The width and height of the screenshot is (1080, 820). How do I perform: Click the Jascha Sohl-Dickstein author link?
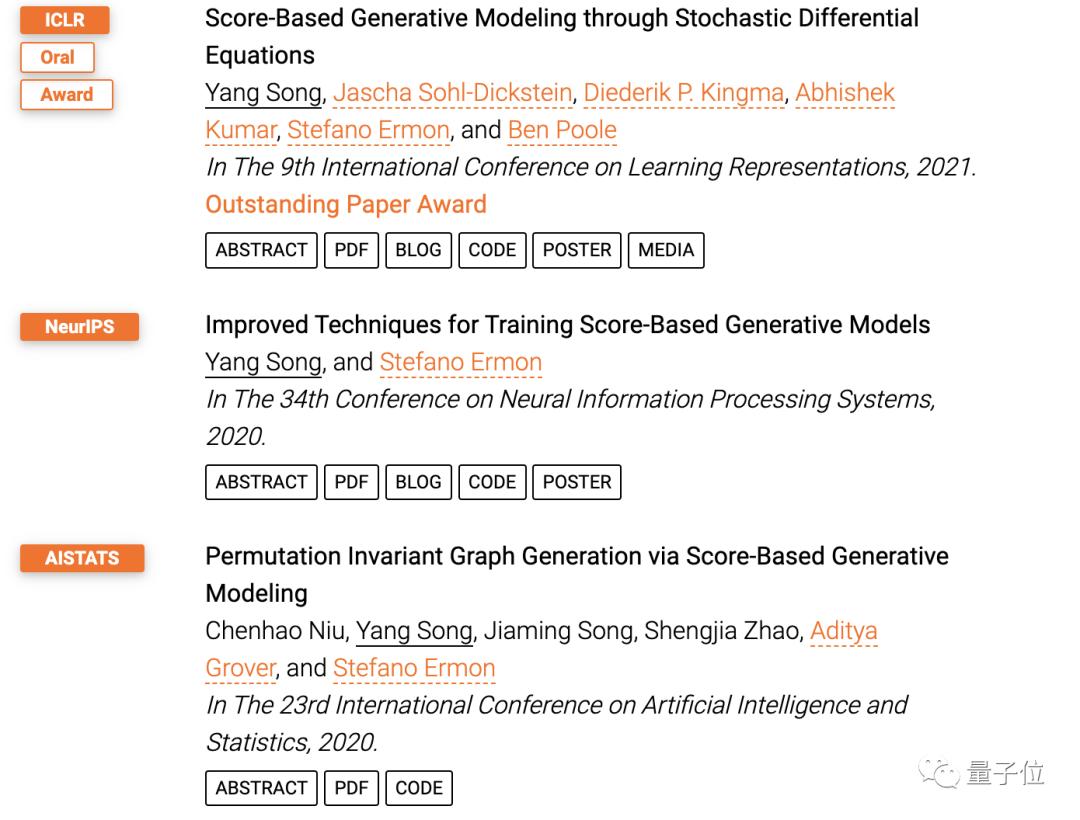[x=452, y=93]
